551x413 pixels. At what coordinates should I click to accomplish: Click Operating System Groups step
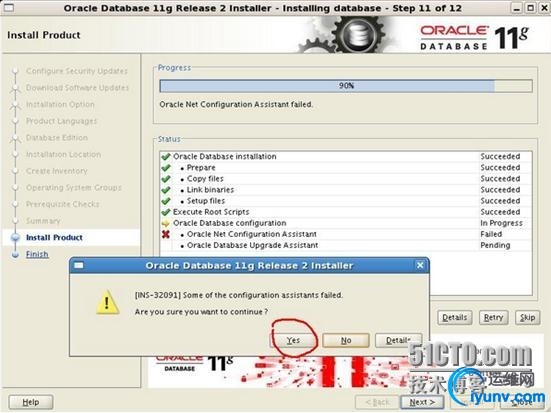73,187
